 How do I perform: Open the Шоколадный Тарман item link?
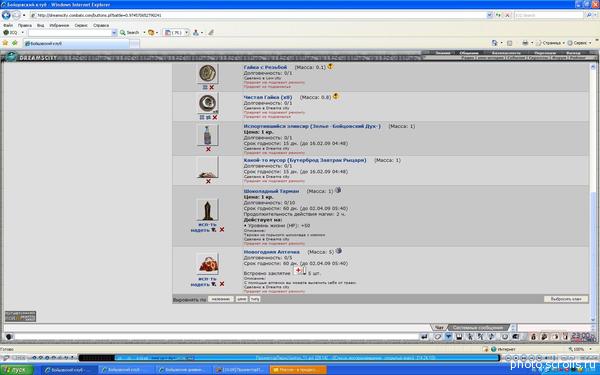pos(271,191)
